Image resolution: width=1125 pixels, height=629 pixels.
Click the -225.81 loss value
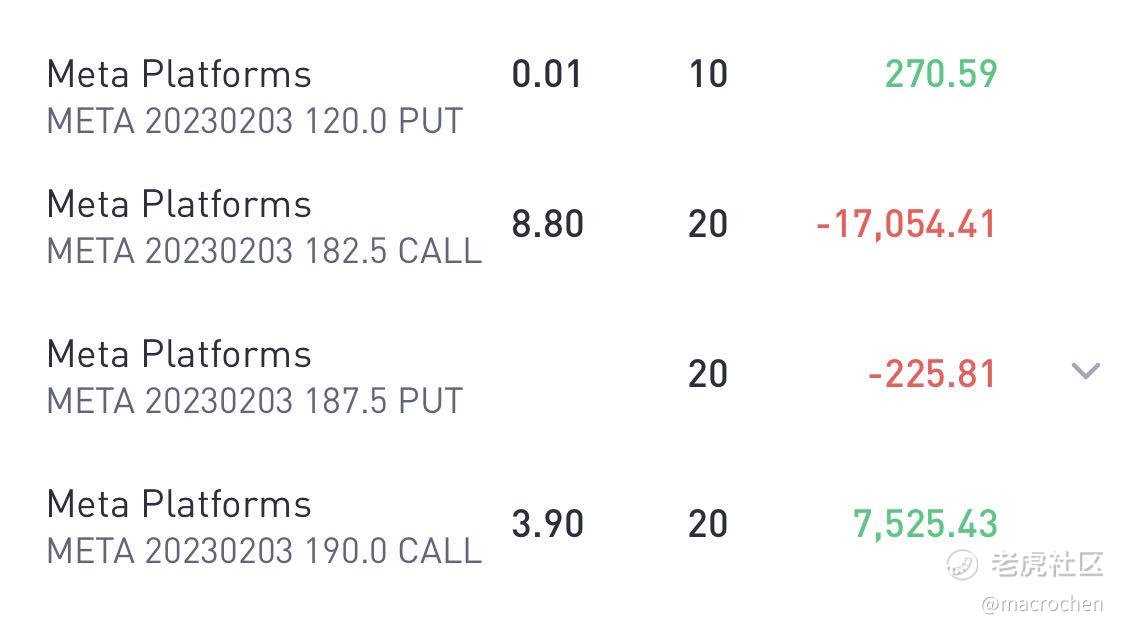tap(933, 374)
